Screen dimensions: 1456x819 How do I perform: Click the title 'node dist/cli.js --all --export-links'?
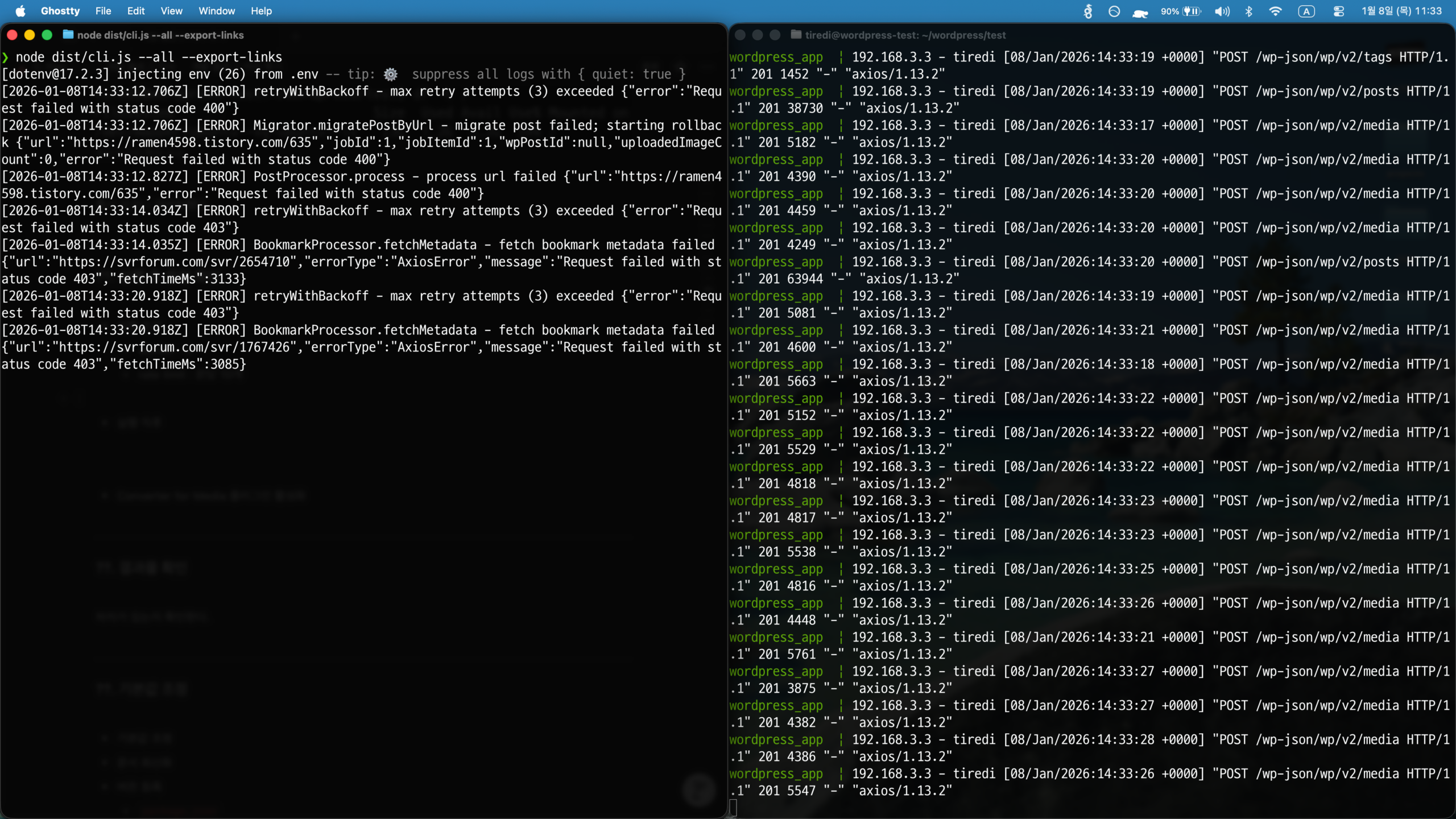click(160, 35)
